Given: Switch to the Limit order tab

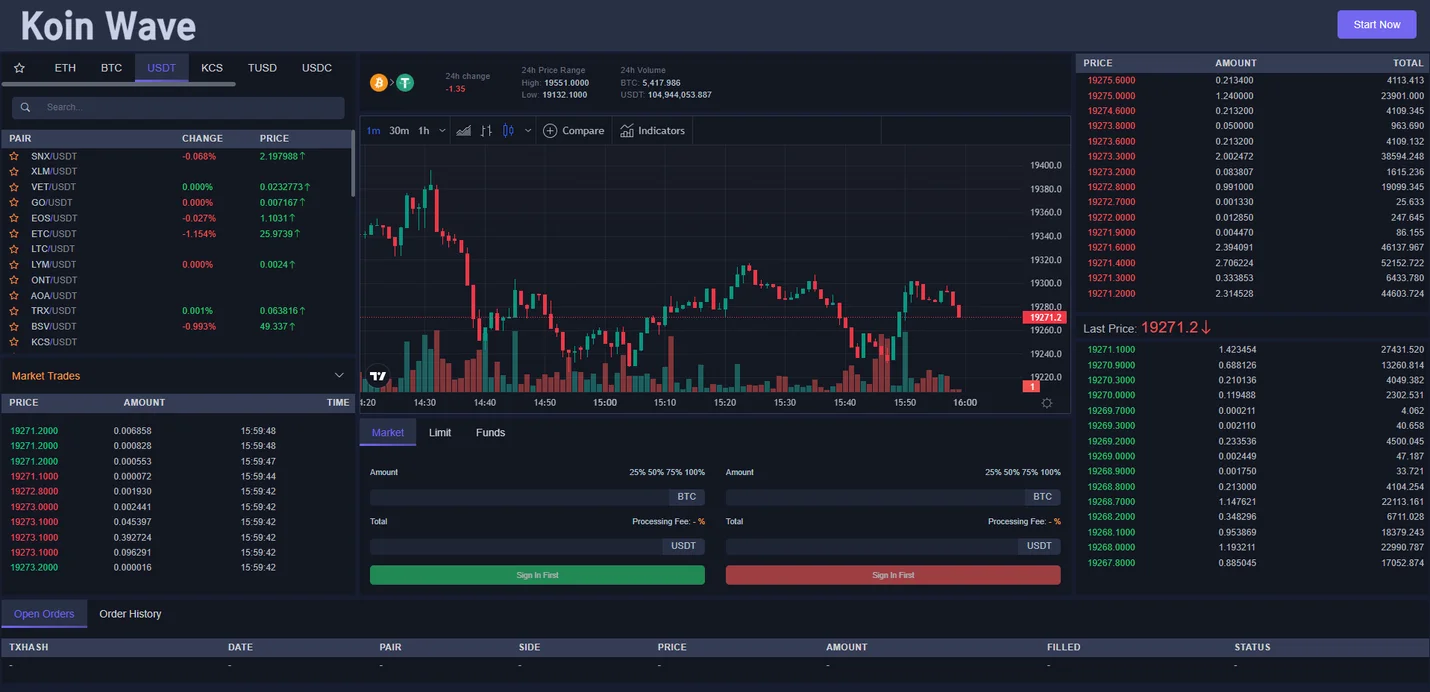Looking at the screenshot, I should (440, 433).
